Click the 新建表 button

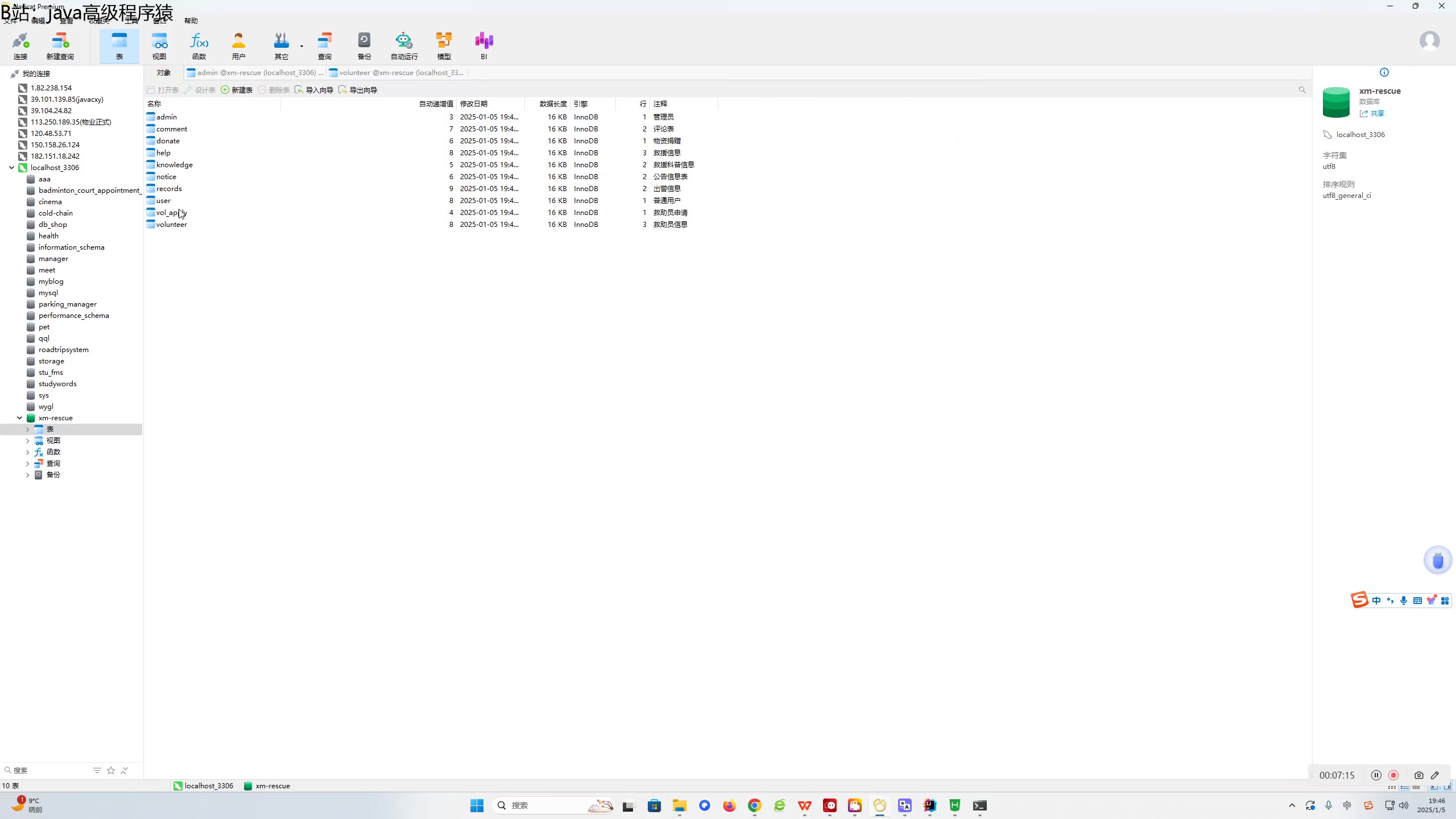coord(237,90)
